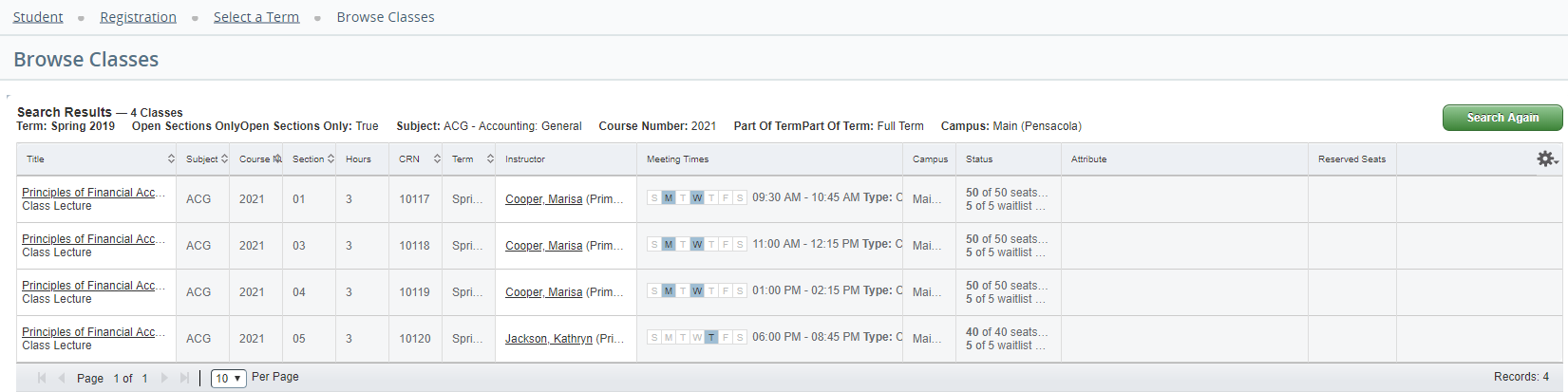Viewport: 1568px width, 392px height.
Task: Sort by Subject column arrows
Action: tap(224, 159)
